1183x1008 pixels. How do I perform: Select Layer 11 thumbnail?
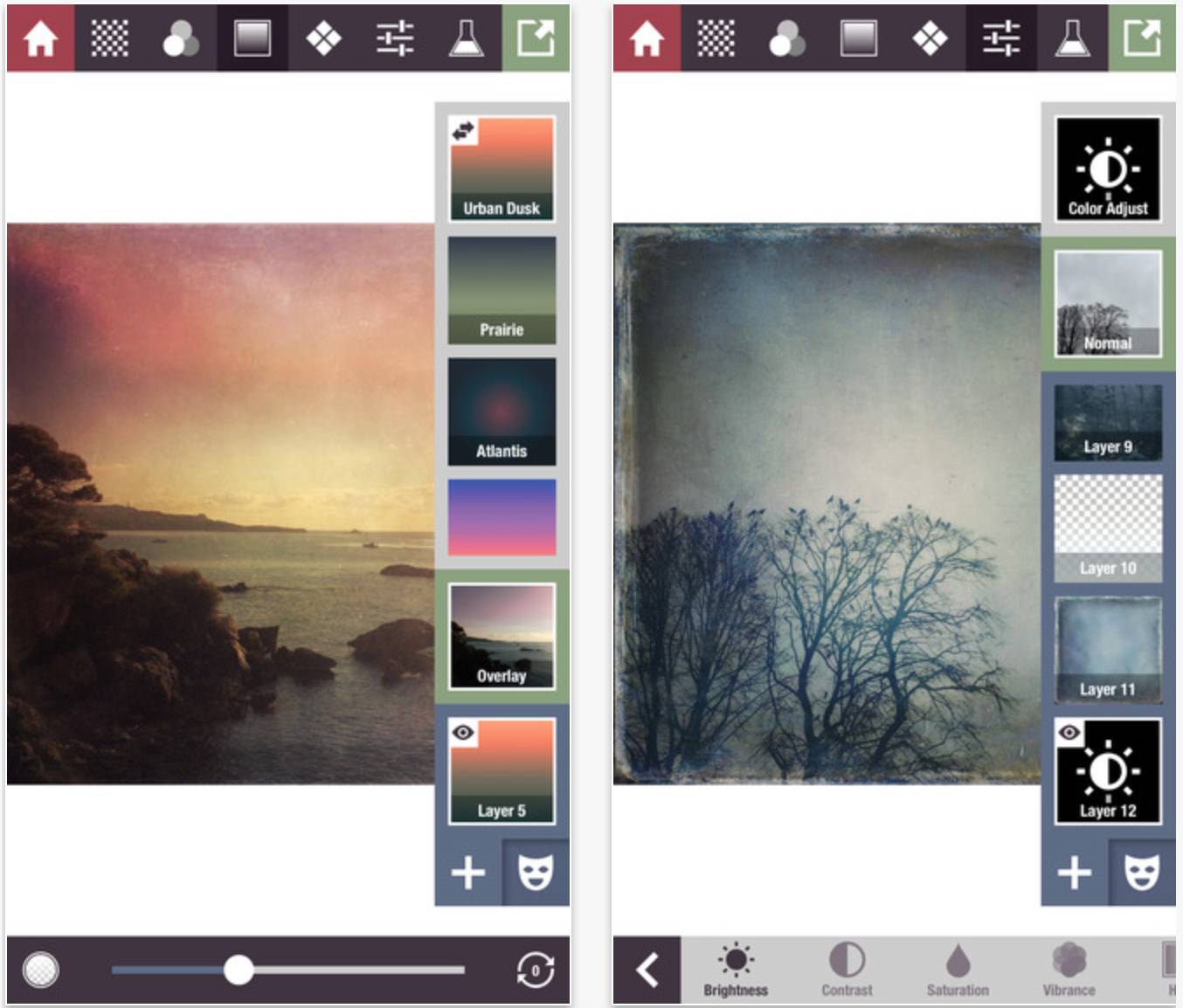click(x=1108, y=650)
